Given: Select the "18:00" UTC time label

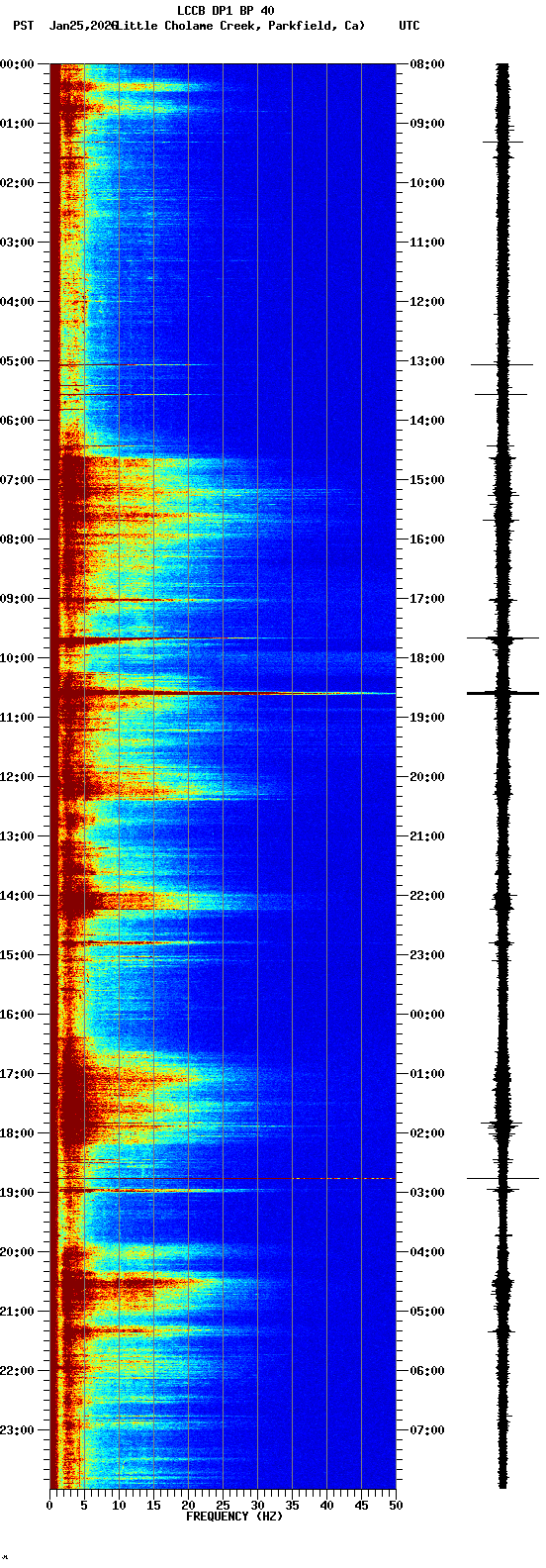Looking at the screenshot, I should [x=427, y=658].
